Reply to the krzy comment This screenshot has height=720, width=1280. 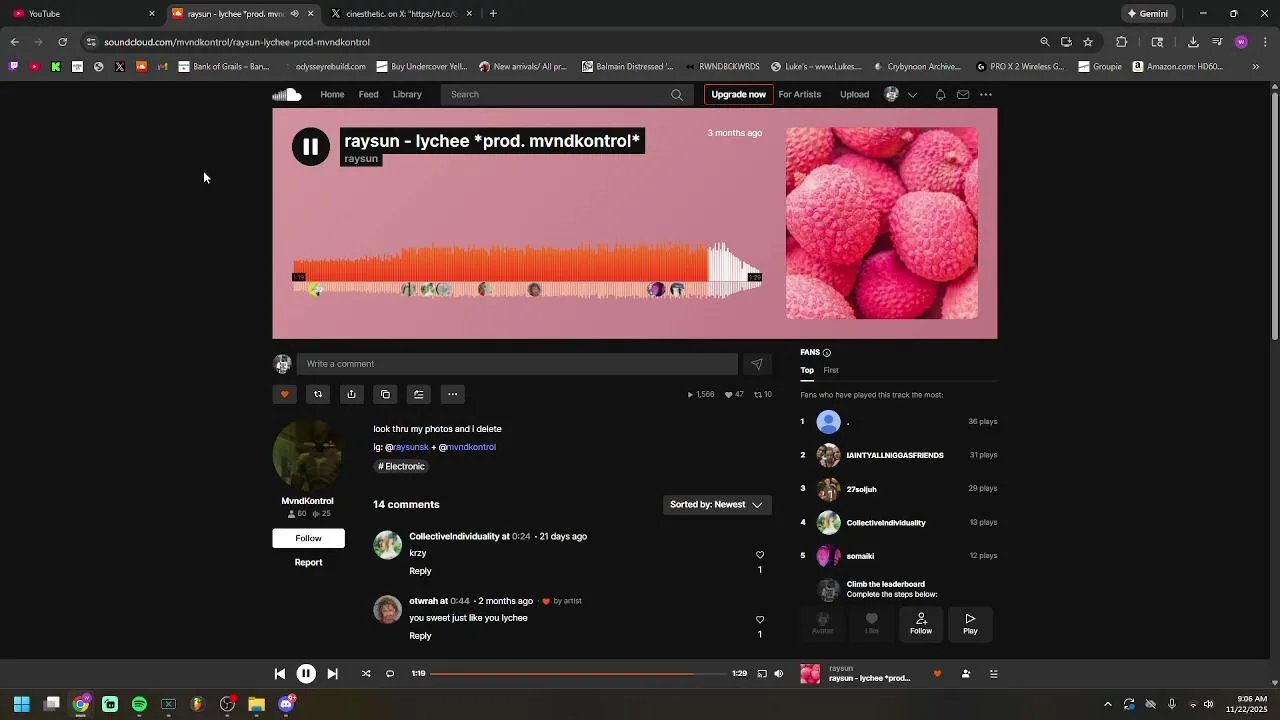(420, 571)
